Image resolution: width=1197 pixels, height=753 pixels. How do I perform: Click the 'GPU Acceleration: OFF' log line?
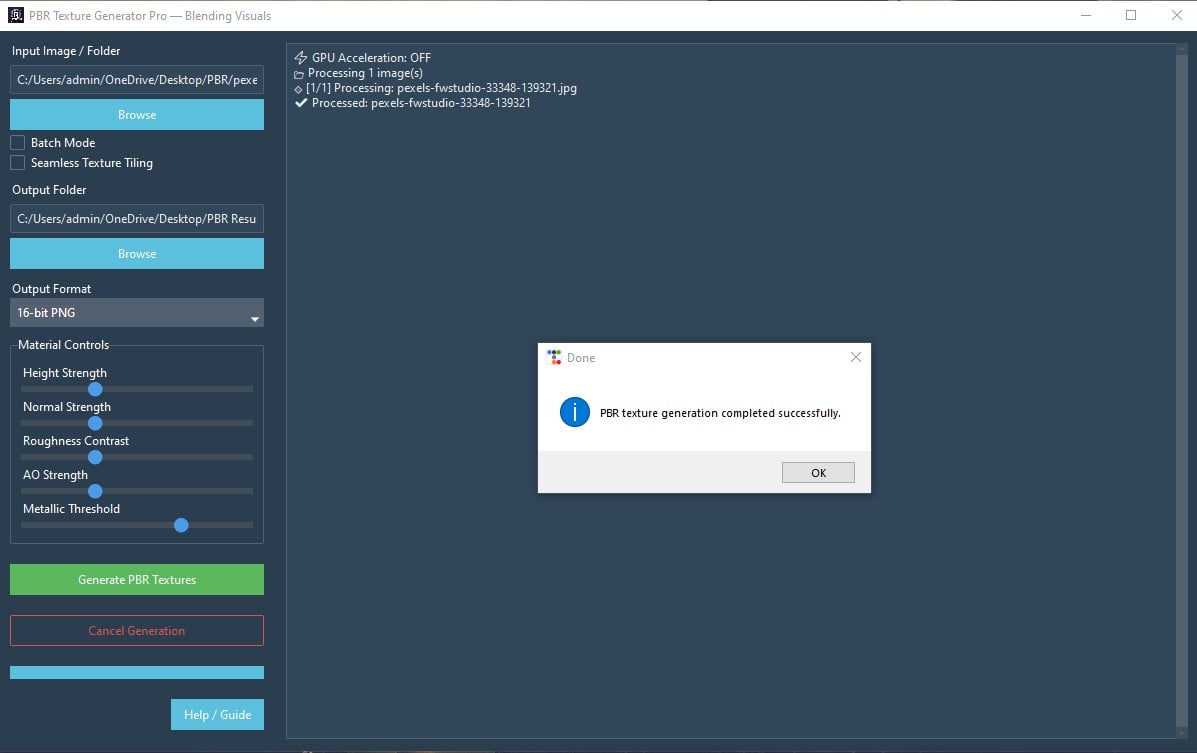(x=371, y=58)
